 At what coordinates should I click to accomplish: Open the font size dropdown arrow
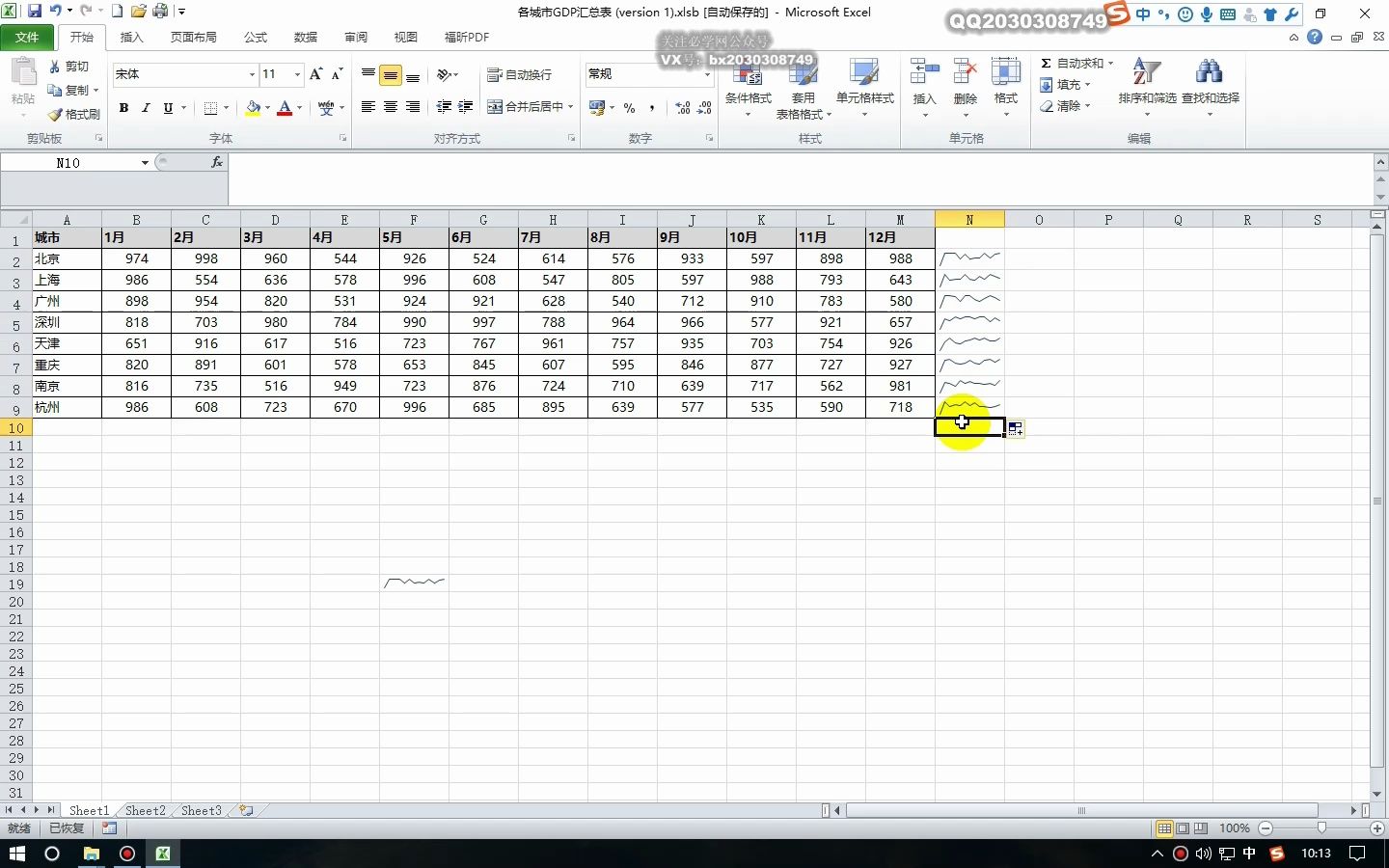pyautogui.click(x=297, y=74)
